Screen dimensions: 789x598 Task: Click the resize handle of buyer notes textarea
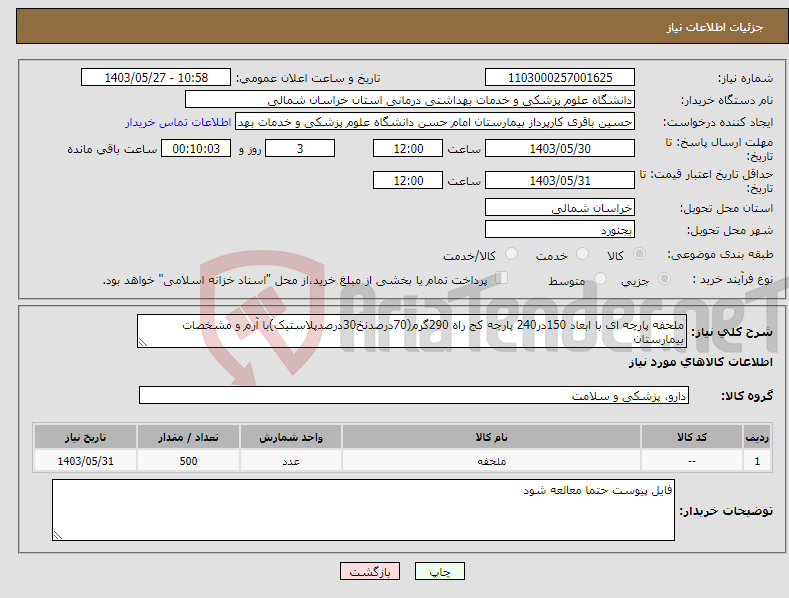(58, 535)
